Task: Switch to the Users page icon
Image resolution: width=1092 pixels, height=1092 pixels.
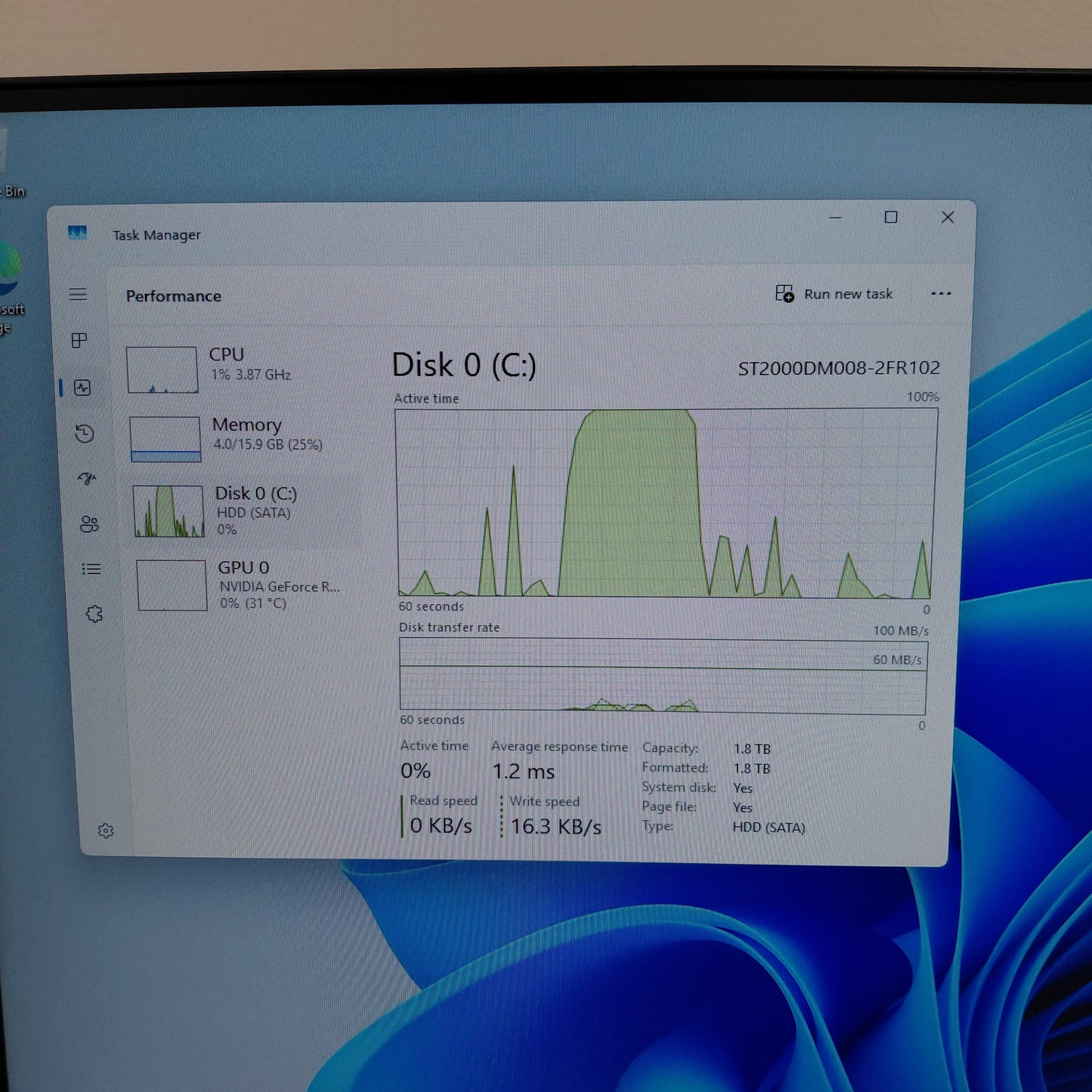Action: pos(89,524)
